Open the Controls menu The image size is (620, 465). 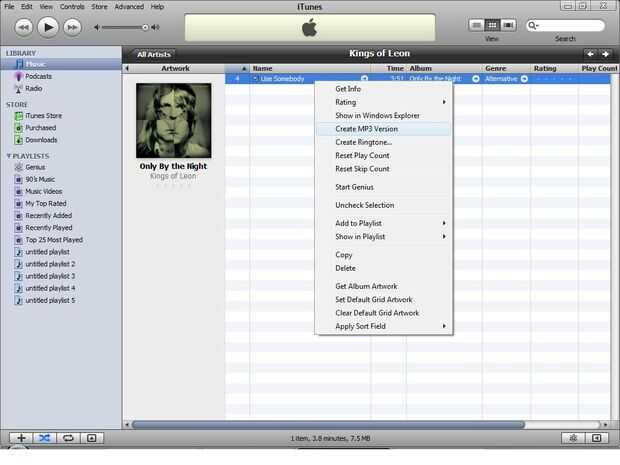[x=72, y=7]
